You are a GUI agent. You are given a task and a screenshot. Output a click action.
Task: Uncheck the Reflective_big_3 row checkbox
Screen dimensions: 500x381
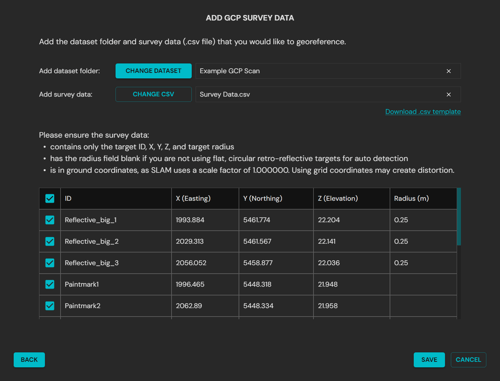coord(50,263)
